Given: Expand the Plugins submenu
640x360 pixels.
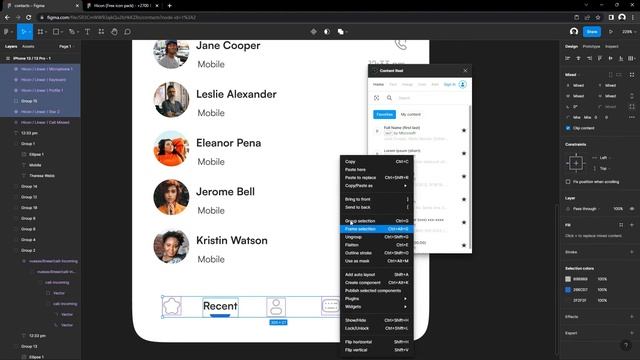Looking at the screenshot, I should (376, 299).
